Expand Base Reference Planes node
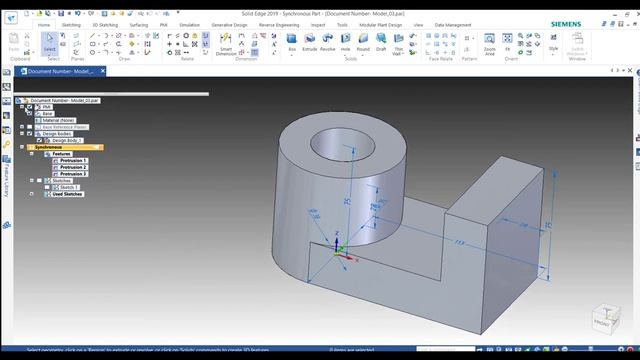This screenshot has height=360, width=640. (22, 127)
